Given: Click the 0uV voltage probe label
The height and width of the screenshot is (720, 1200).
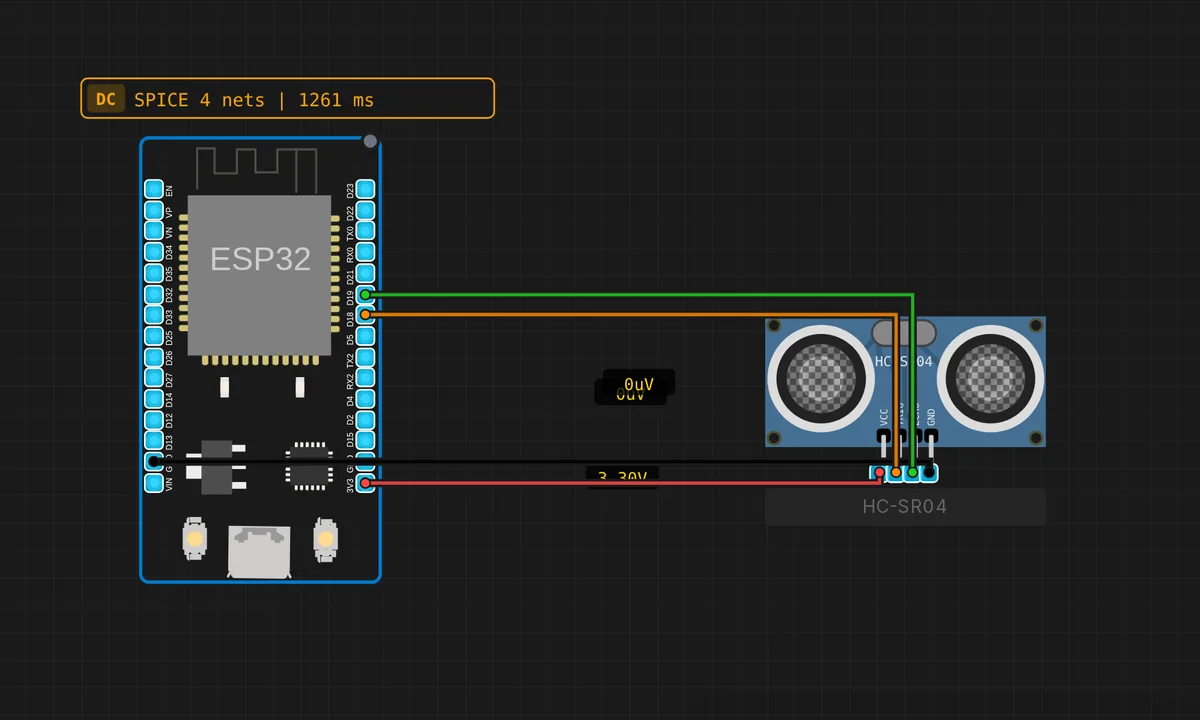Looking at the screenshot, I should pyautogui.click(x=638, y=384).
